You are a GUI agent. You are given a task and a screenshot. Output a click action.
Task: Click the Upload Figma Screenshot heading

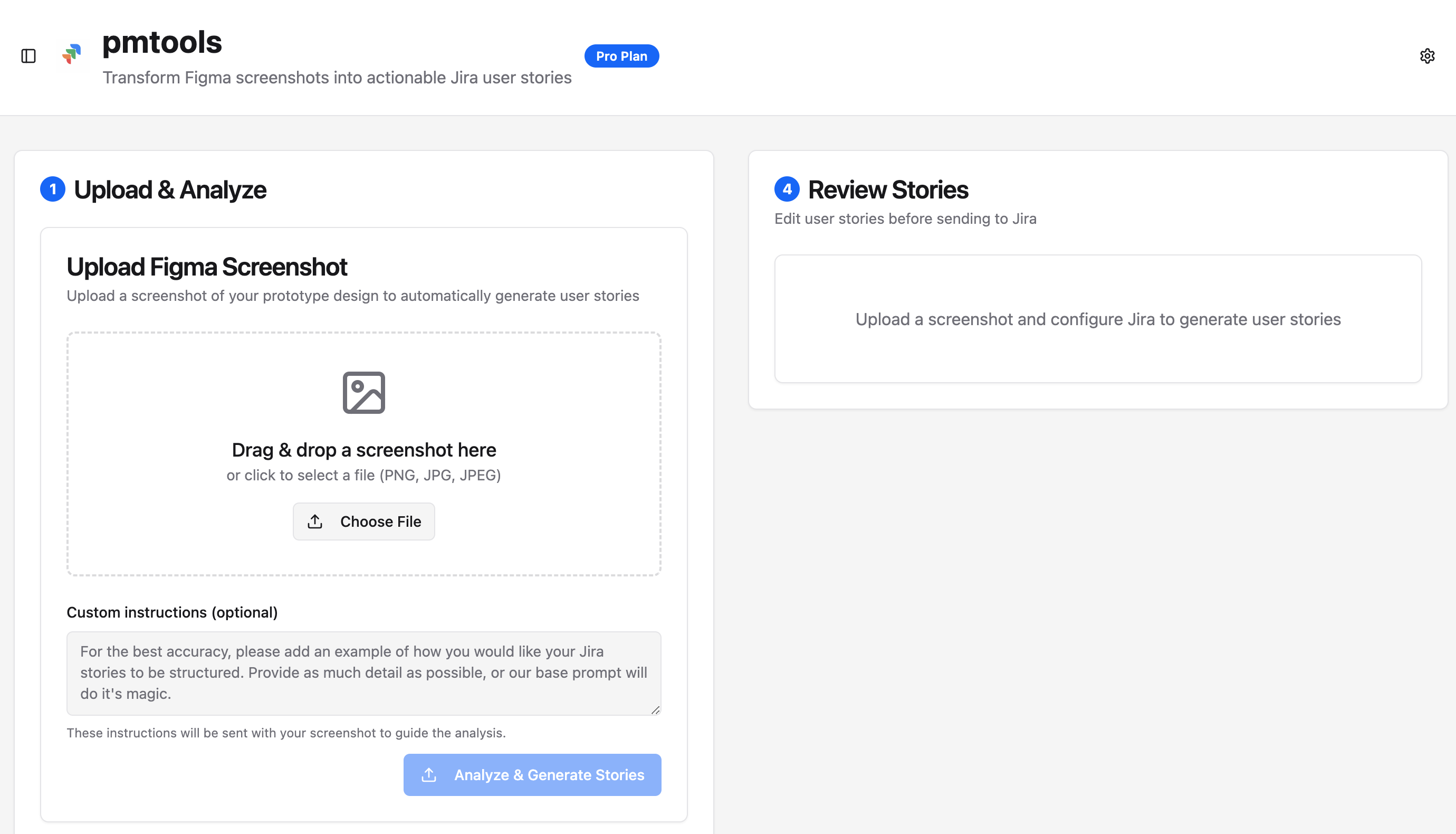point(207,267)
